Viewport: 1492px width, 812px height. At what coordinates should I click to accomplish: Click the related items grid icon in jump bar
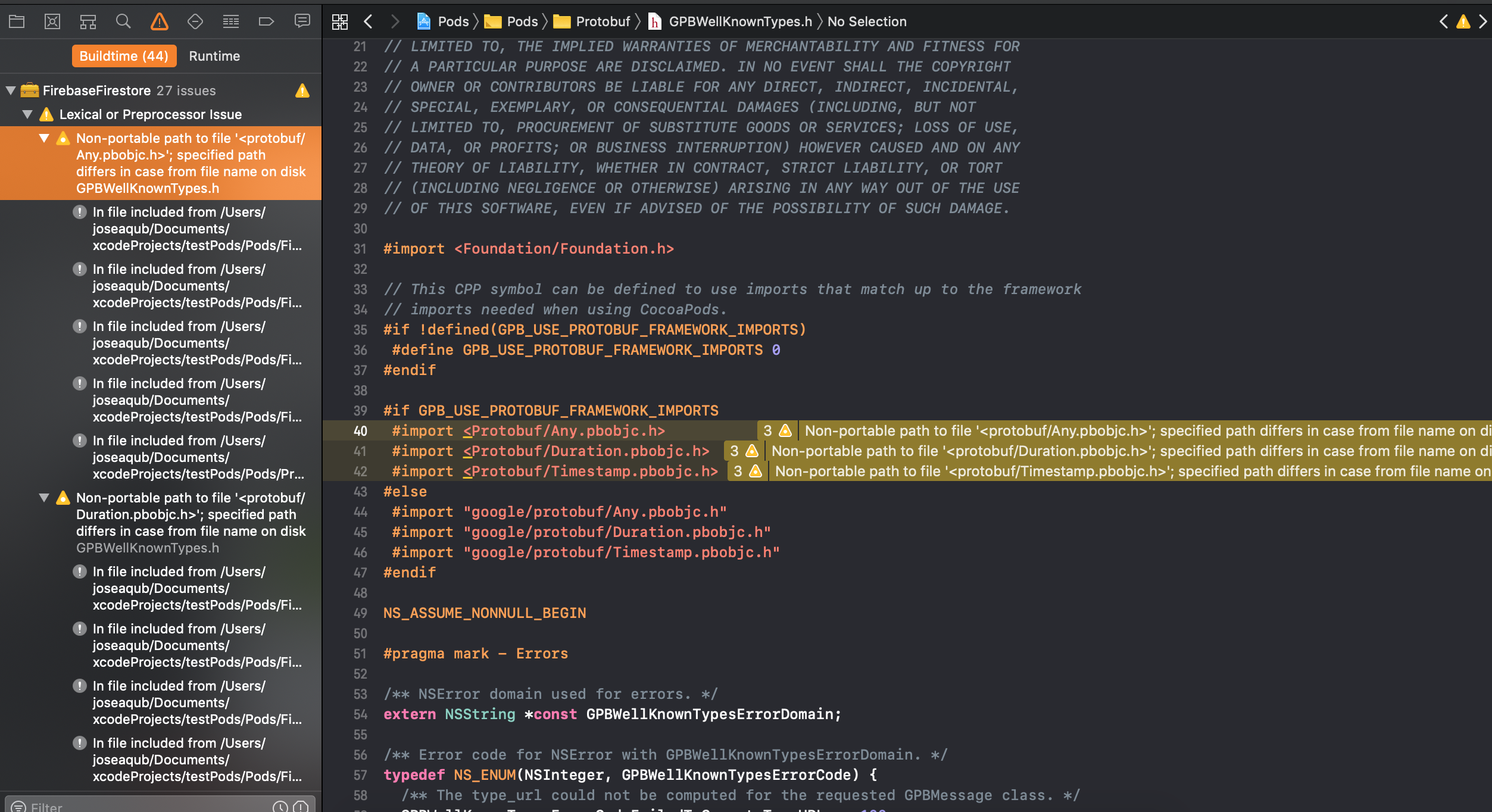[339, 21]
